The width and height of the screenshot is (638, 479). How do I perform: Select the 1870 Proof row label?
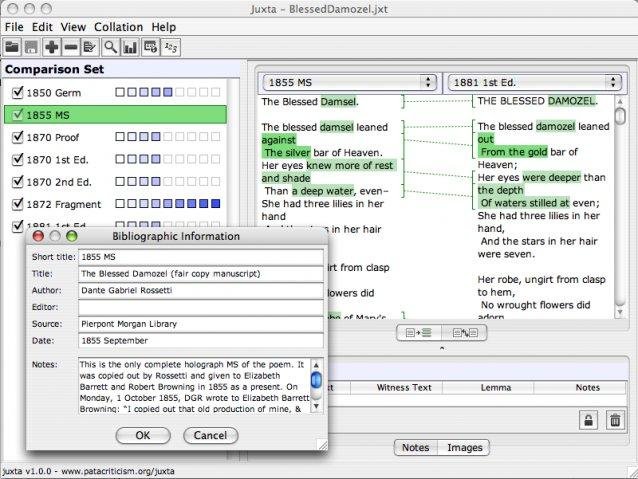(53, 138)
